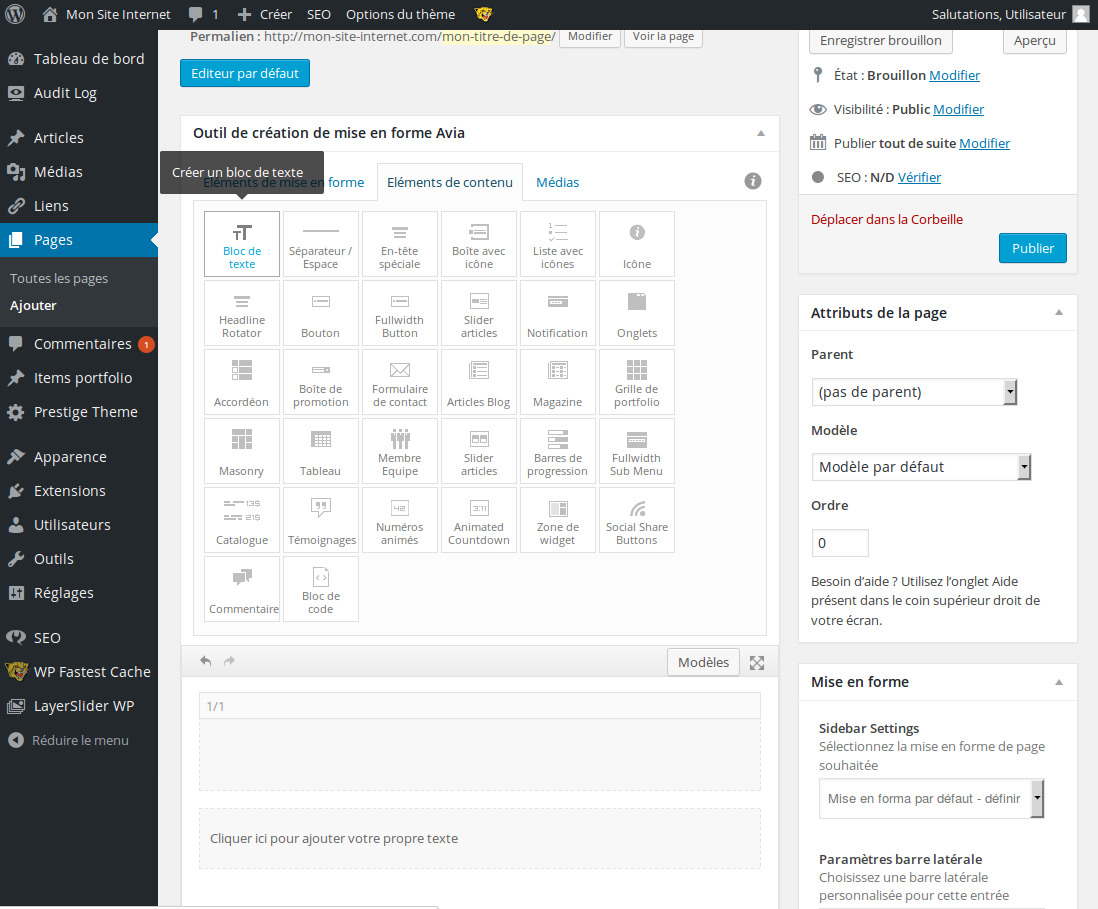Insert Boîte avec icône element

tap(479, 244)
